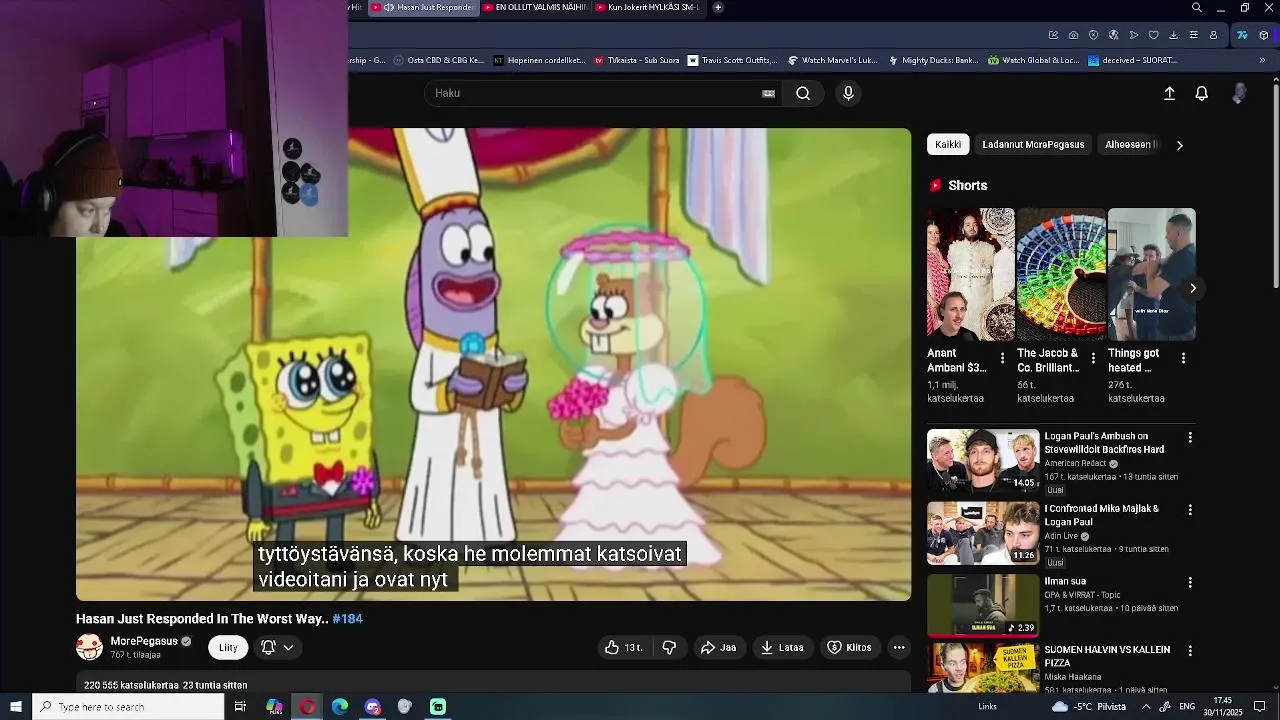Open Windows Start menu
The width and height of the screenshot is (1280, 720).
pos(16,707)
